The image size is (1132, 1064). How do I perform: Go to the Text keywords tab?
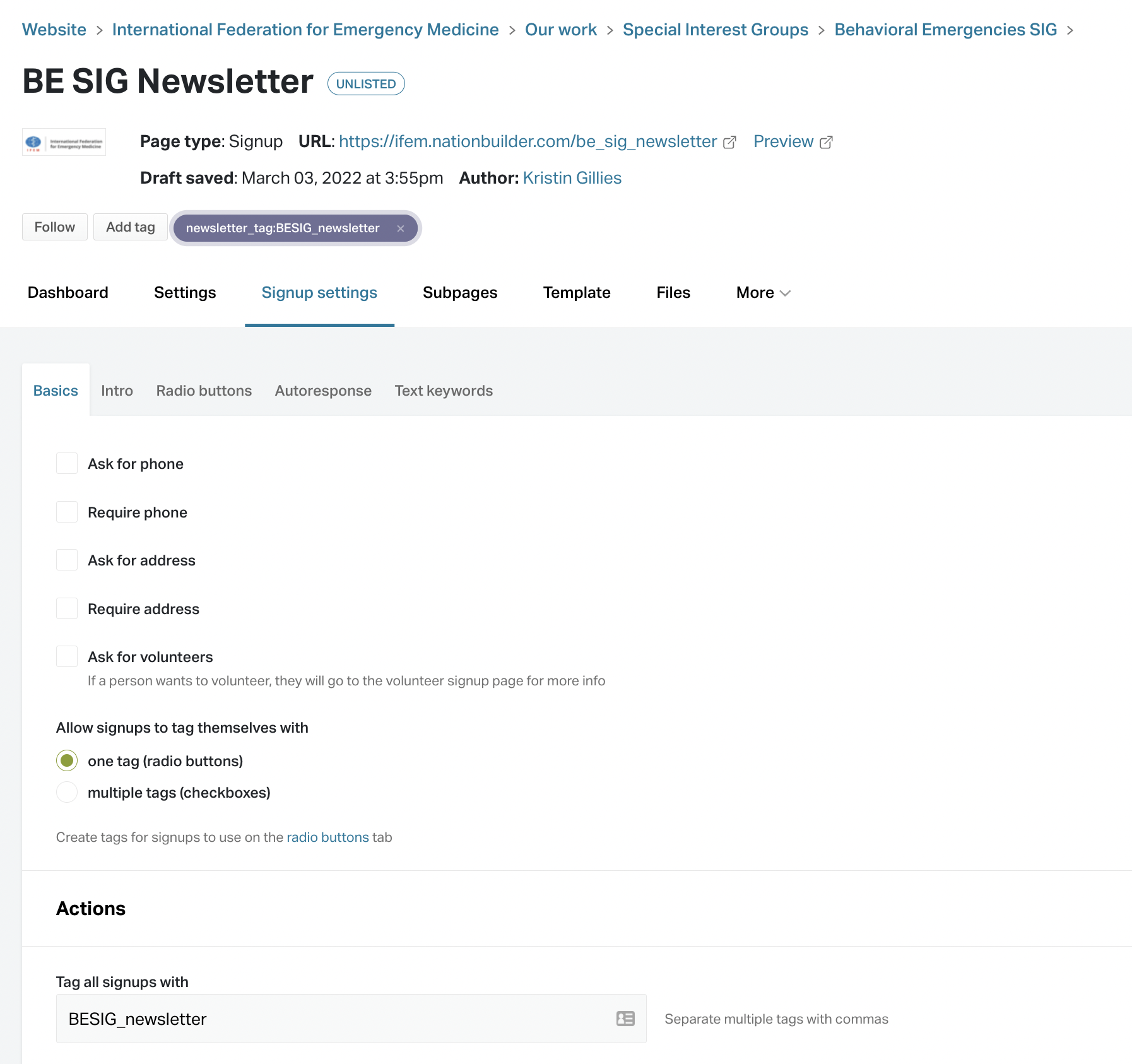click(444, 391)
